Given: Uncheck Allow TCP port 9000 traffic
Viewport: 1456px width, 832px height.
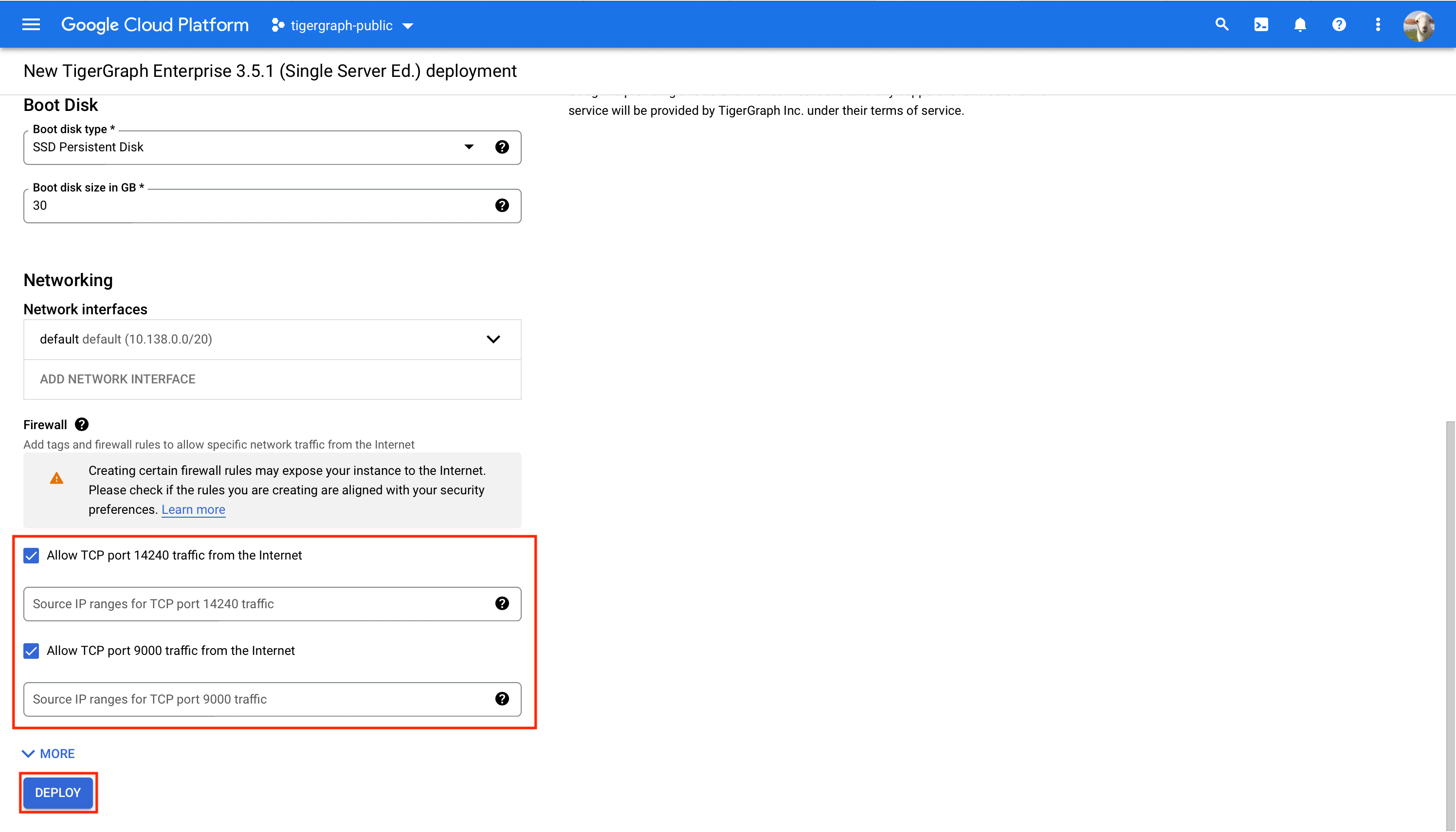Looking at the screenshot, I should pyautogui.click(x=32, y=651).
